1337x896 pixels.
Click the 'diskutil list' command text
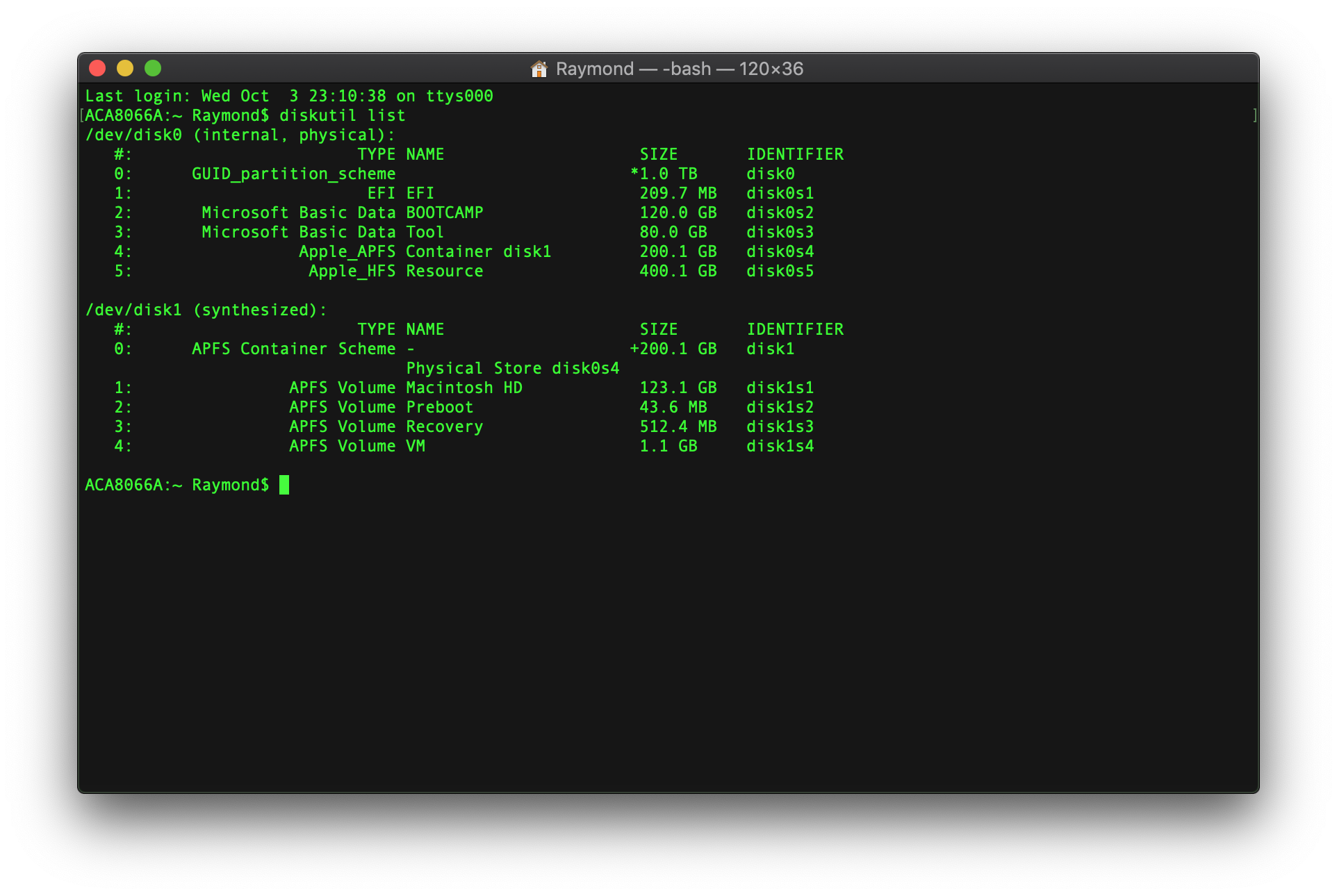[343, 115]
